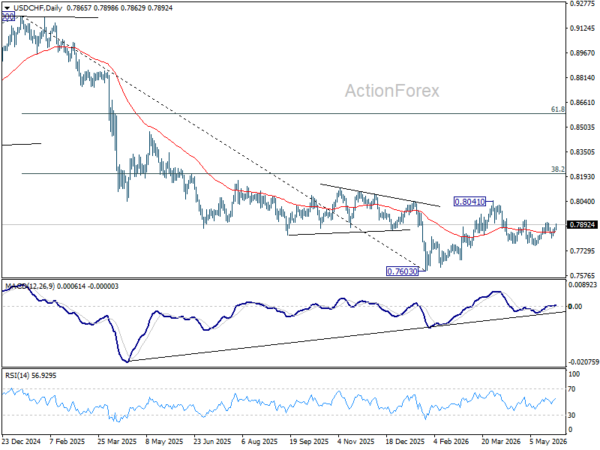
Task: Click the 23 Dec 2024 date label
Action: pyautogui.click(x=21, y=442)
